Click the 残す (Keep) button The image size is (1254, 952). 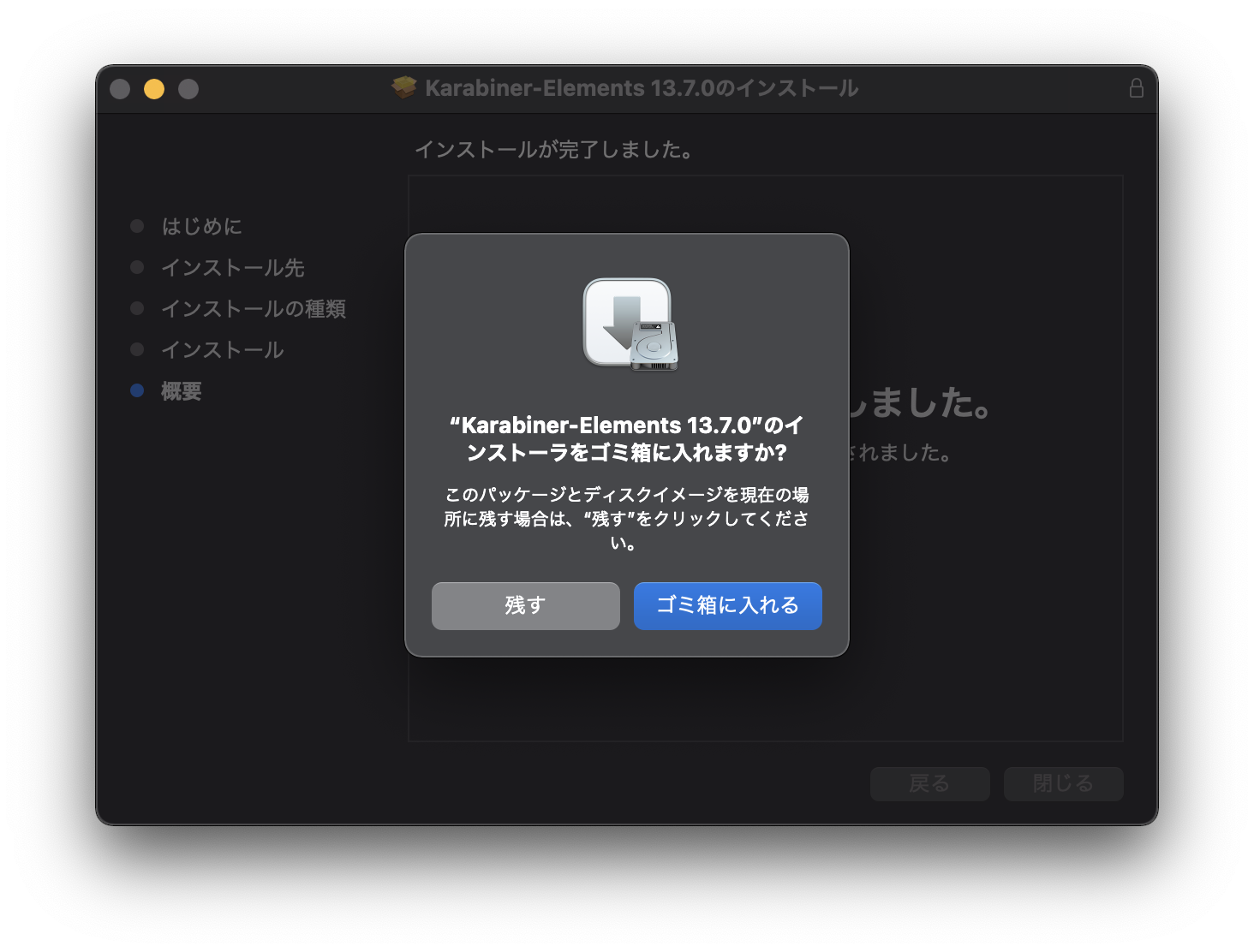point(525,605)
